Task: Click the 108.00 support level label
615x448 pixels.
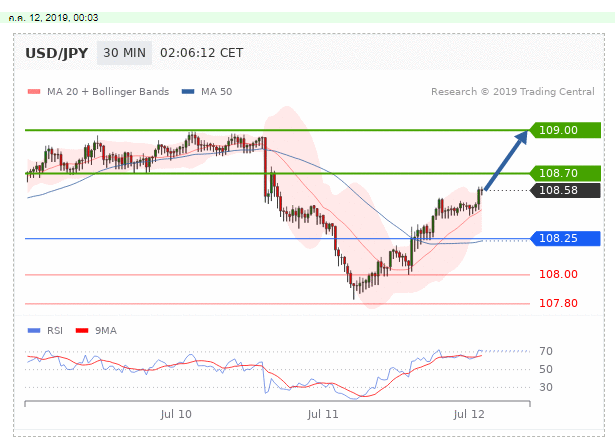Action: point(558,274)
